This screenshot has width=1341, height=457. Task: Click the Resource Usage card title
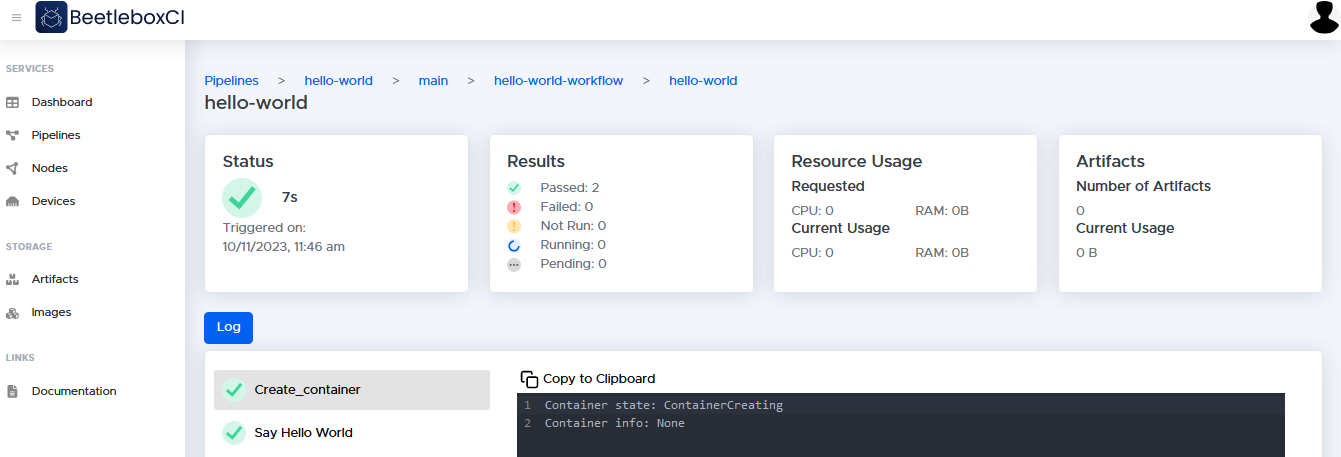[857, 161]
